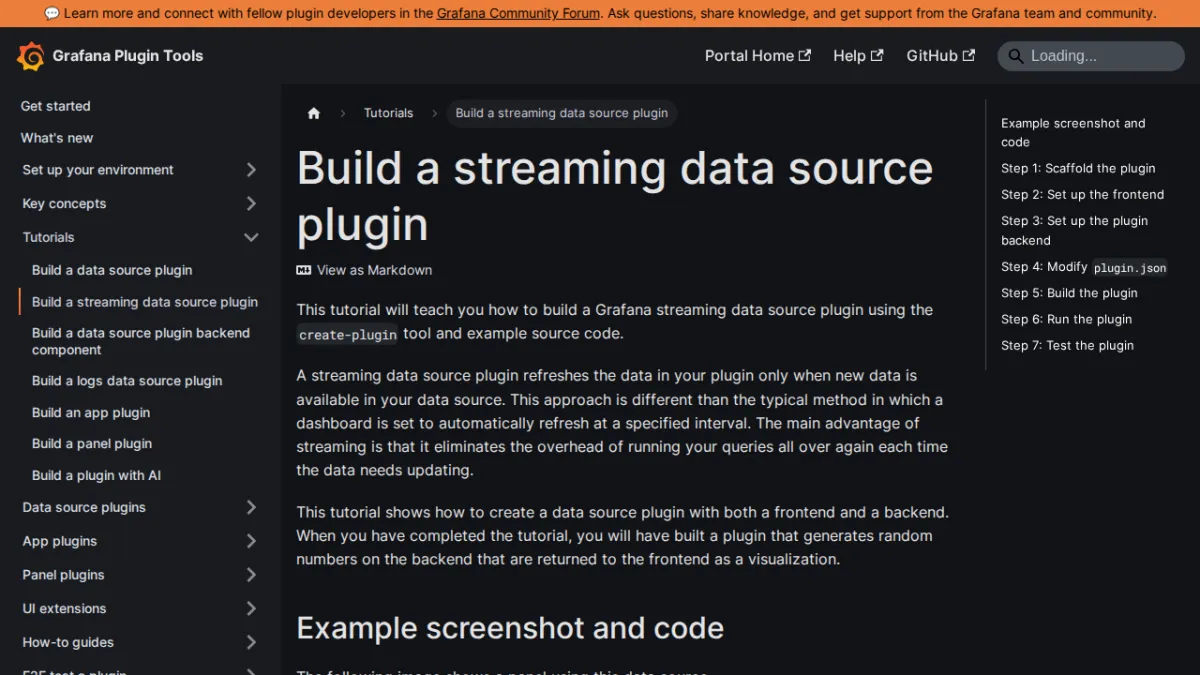Open Build a panel plugin tutorial

92,444
